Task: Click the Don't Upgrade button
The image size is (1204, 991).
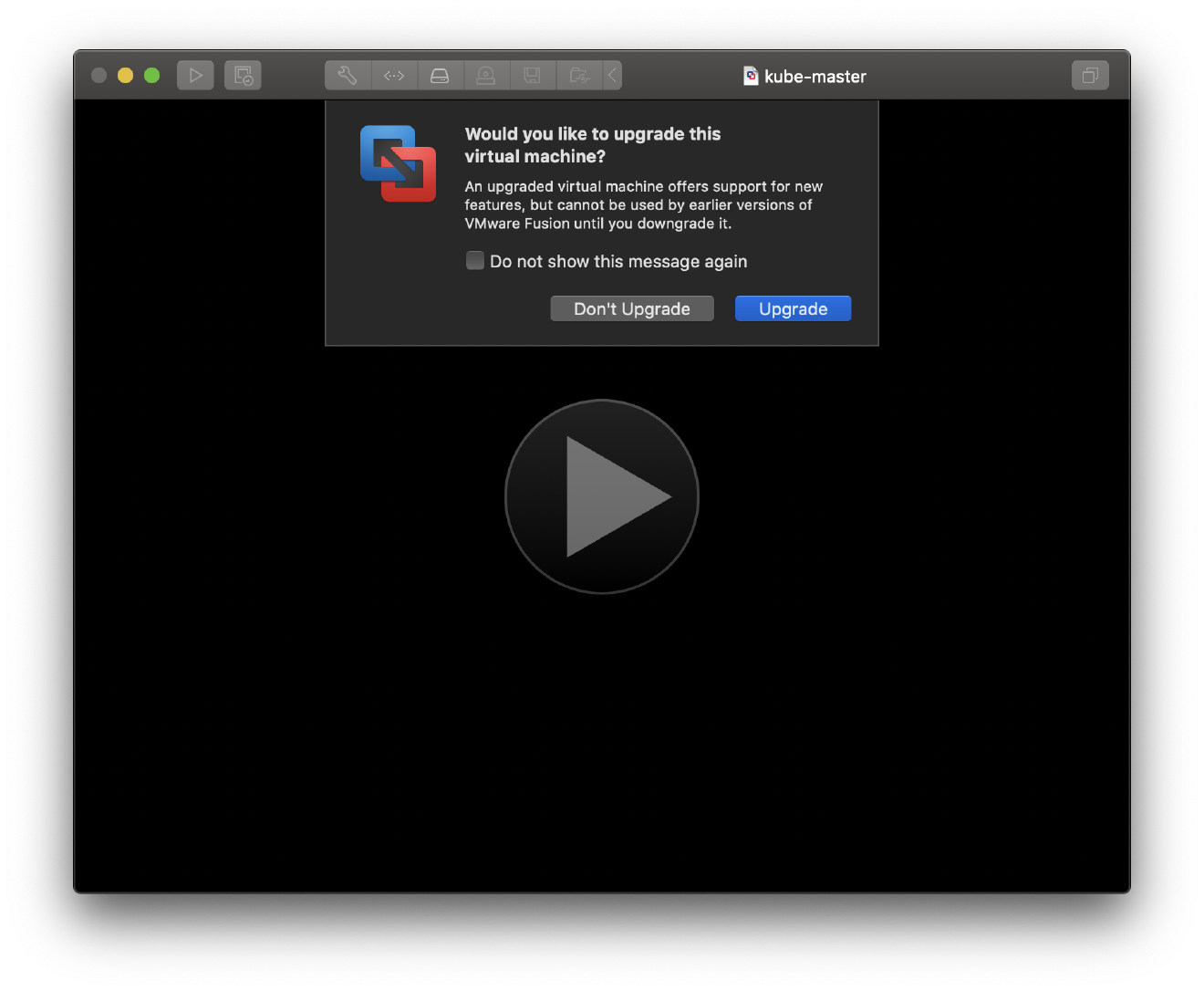Action: (x=631, y=308)
